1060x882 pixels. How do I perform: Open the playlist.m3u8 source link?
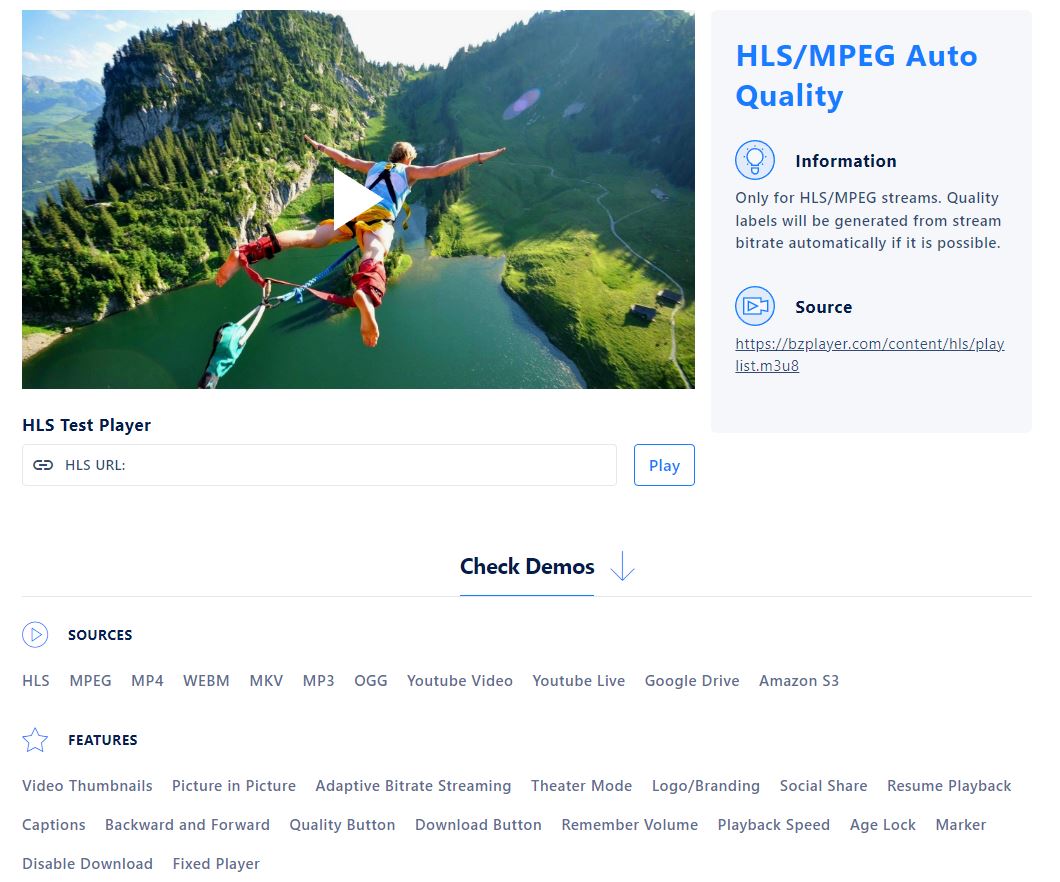click(x=869, y=354)
